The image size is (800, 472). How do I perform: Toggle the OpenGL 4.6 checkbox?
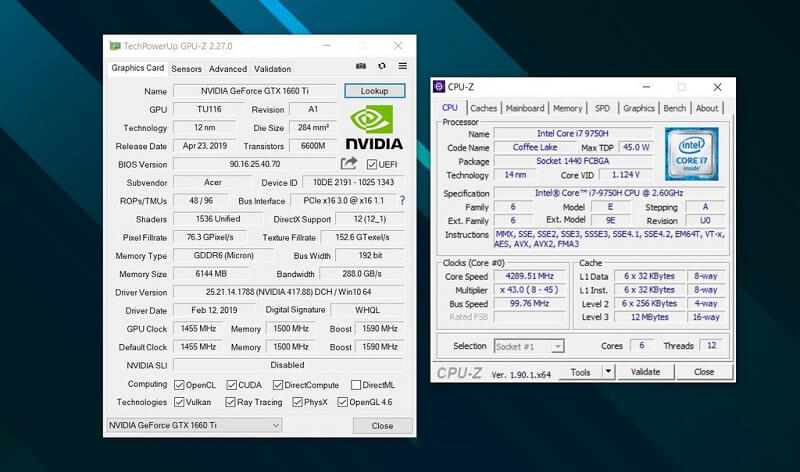[343, 402]
